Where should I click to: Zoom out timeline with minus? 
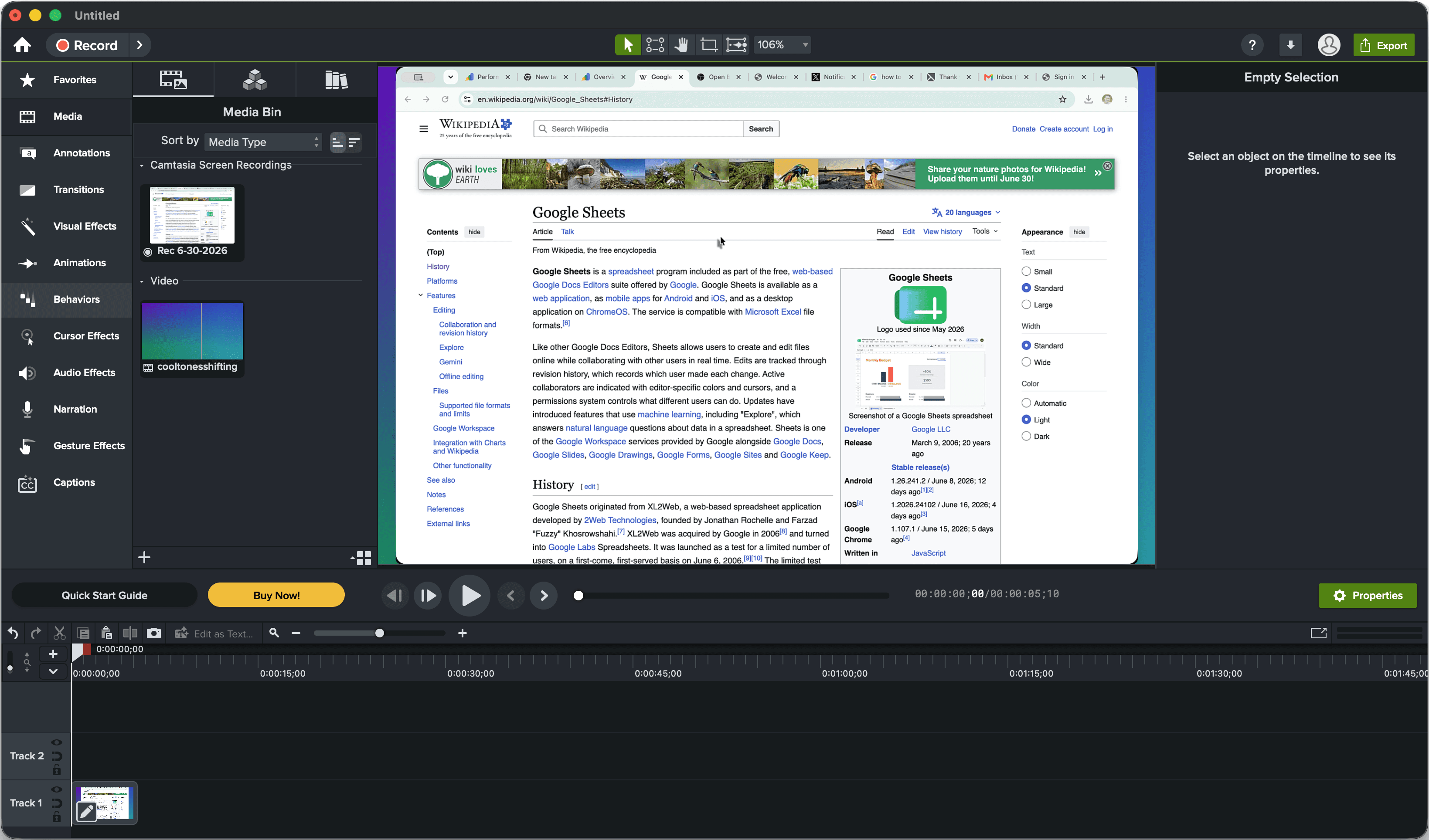click(296, 633)
